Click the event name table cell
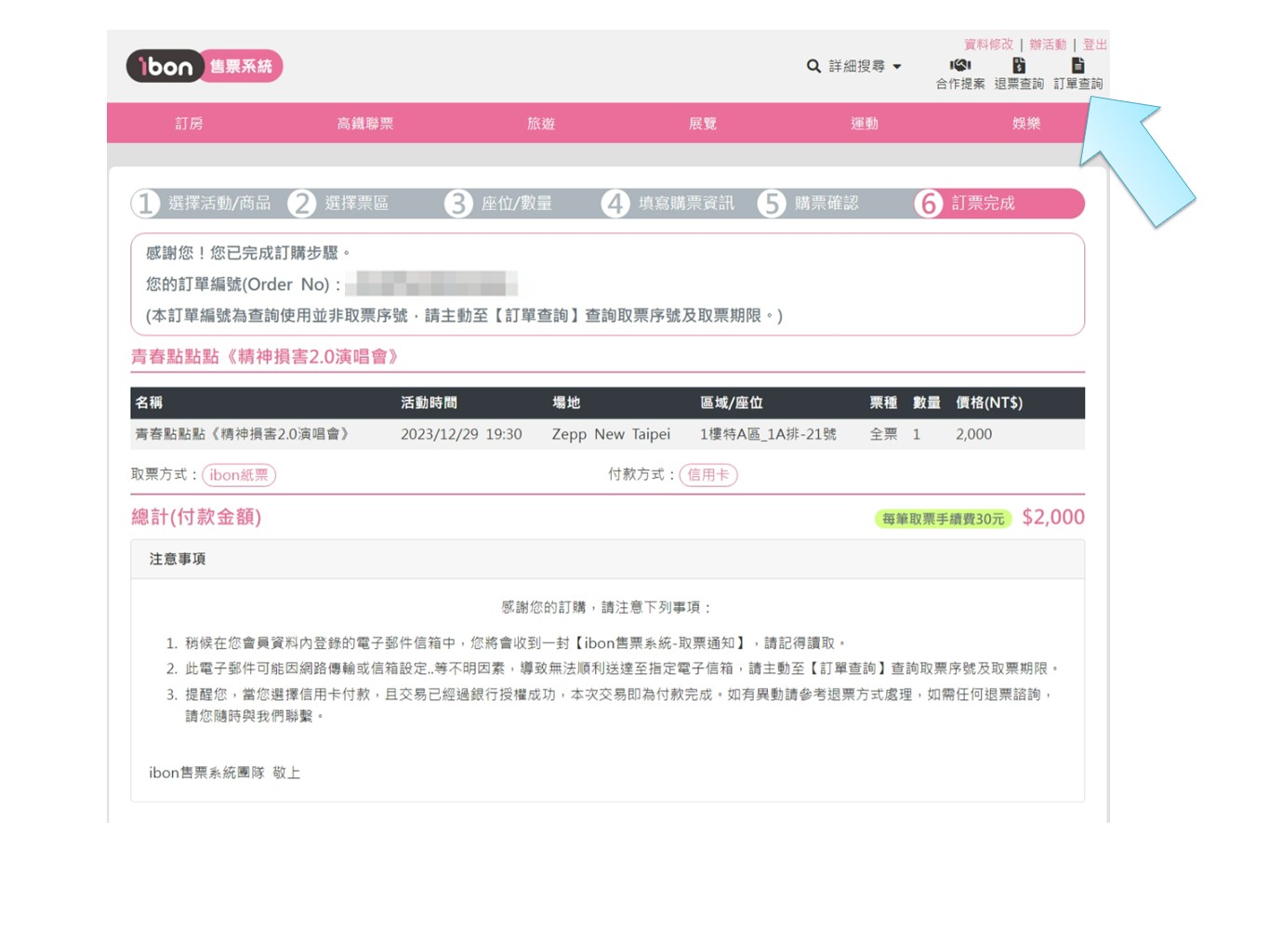The image size is (1269, 952). 242,434
